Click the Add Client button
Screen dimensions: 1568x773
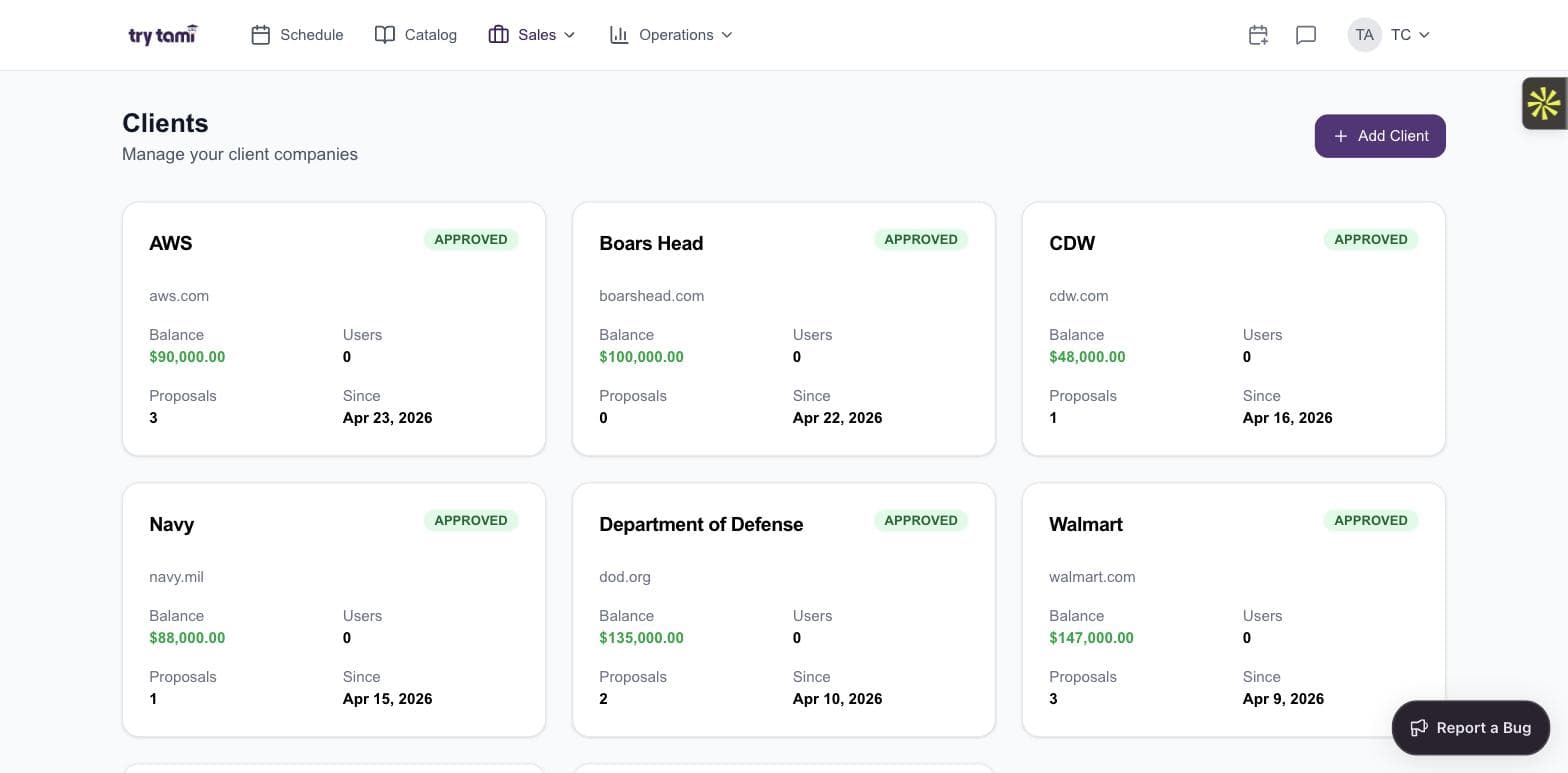click(x=1380, y=136)
